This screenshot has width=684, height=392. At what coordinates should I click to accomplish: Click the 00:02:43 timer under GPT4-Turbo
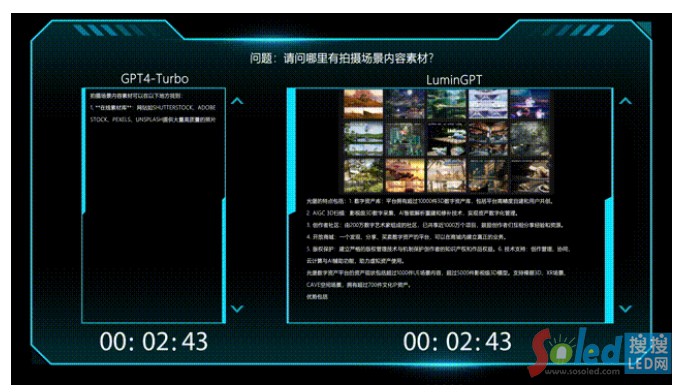pos(154,341)
